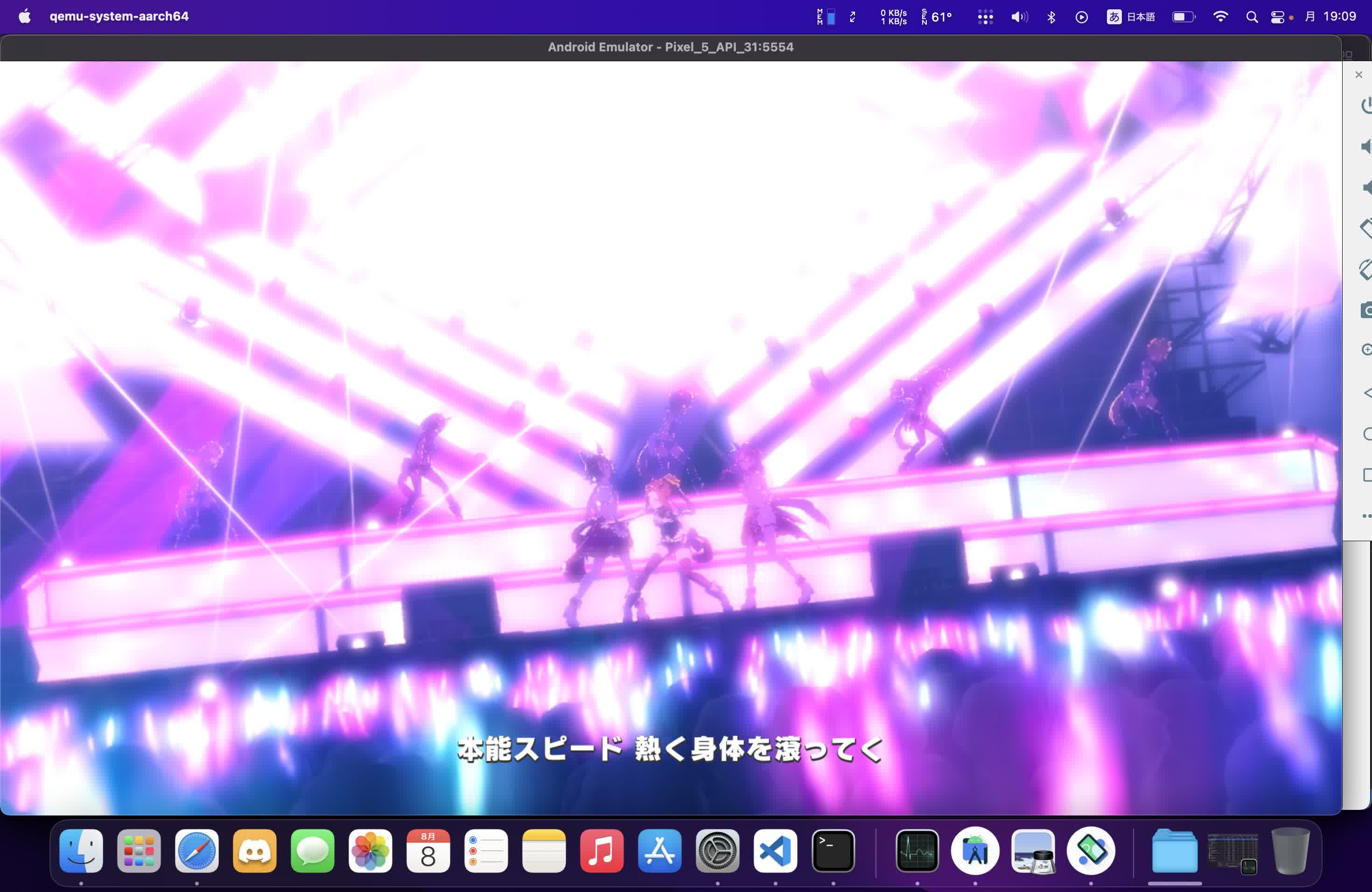
Task: Open the Apple menu
Action: [24, 16]
